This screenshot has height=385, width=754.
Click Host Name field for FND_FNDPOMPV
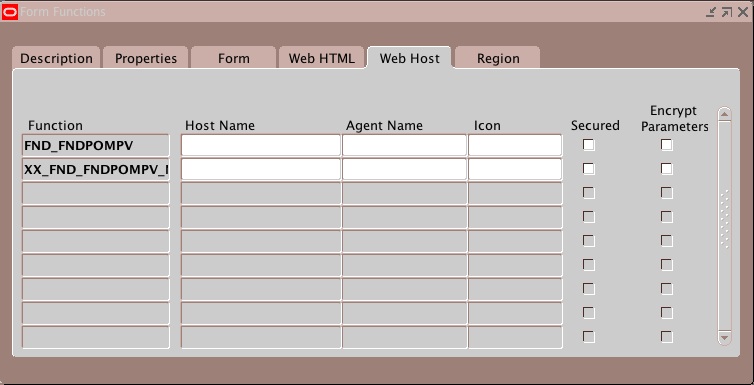[261, 145]
